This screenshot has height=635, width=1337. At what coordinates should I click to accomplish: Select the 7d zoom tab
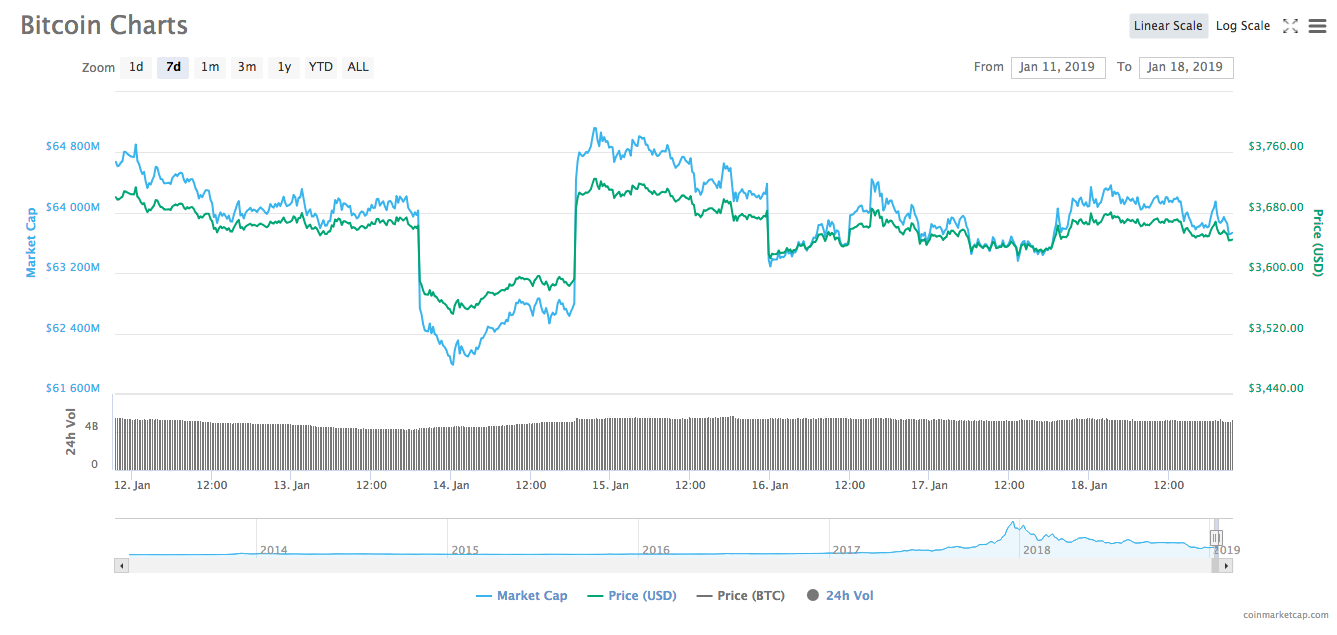click(172, 67)
